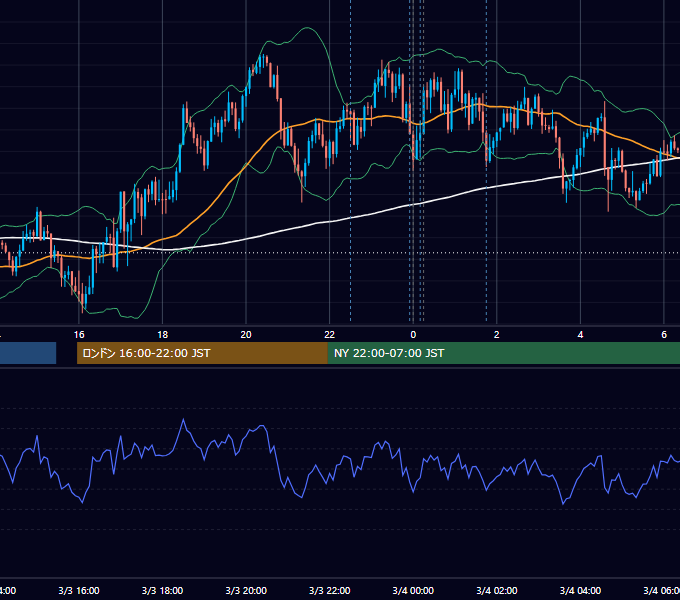Click the hour label 18 on the upper axis
This screenshot has width=680, height=600.
point(163,335)
